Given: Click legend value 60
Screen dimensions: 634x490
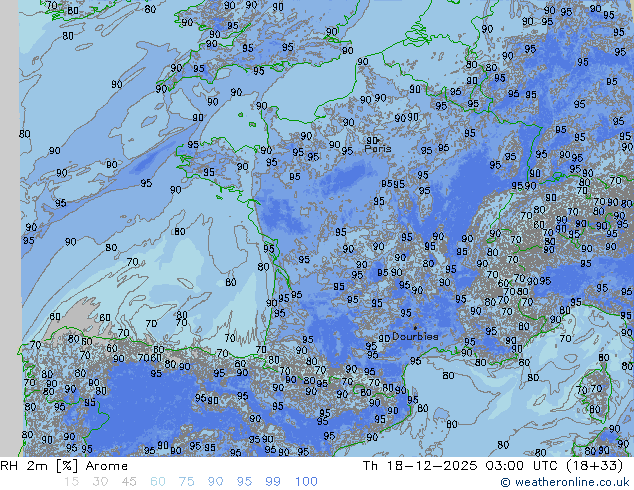Looking at the screenshot, I should tap(158, 482).
